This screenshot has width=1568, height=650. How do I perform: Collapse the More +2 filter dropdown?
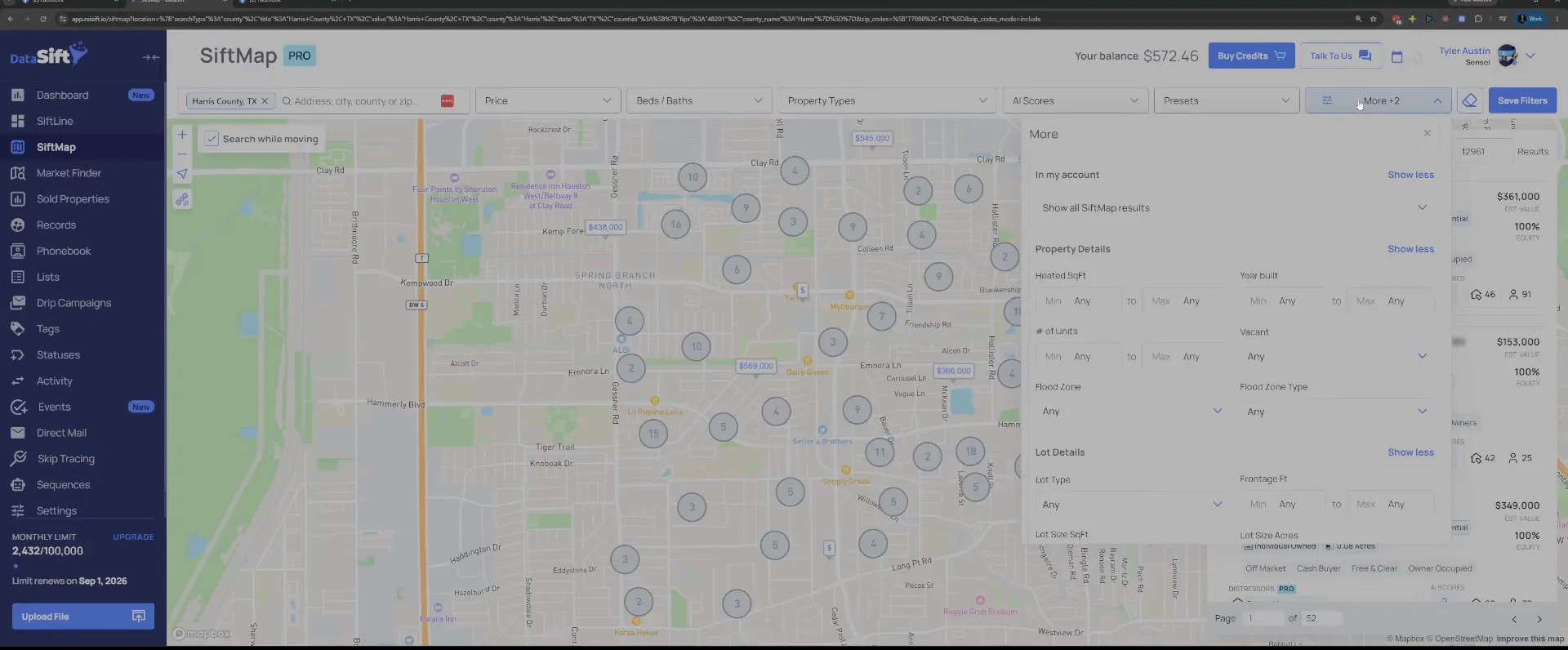1378,100
